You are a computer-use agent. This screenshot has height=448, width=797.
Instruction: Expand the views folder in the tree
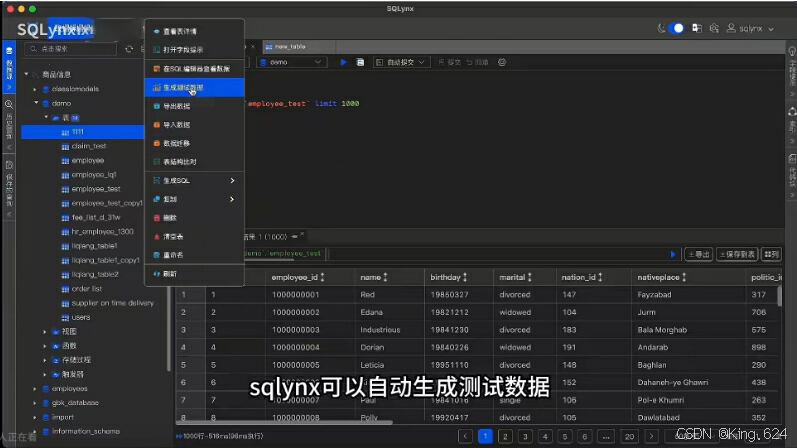click(x=45, y=332)
